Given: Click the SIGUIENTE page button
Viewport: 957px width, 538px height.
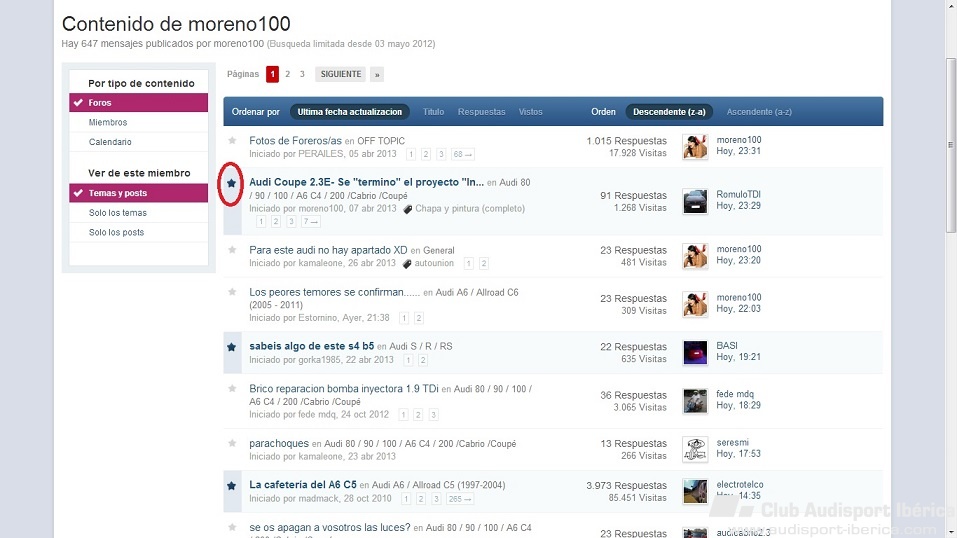Looking at the screenshot, I should click(x=341, y=74).
